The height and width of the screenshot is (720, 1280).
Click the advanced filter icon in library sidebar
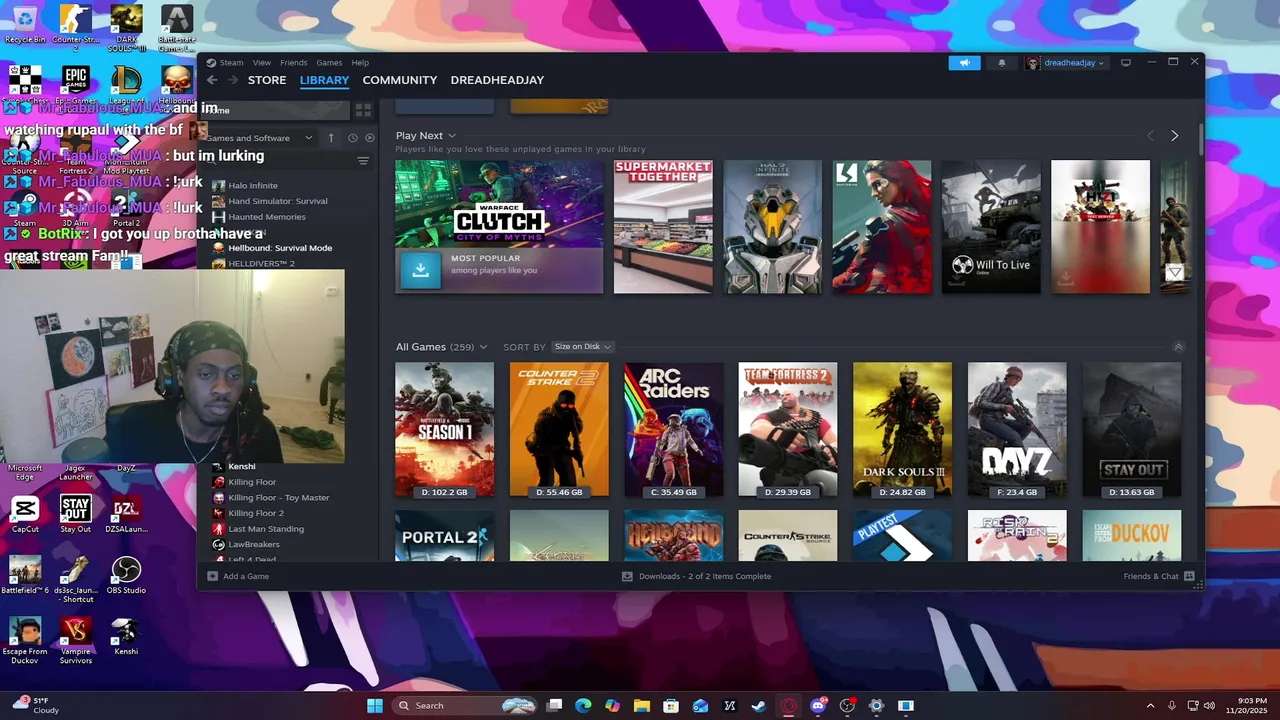click(x=363, y=161)
